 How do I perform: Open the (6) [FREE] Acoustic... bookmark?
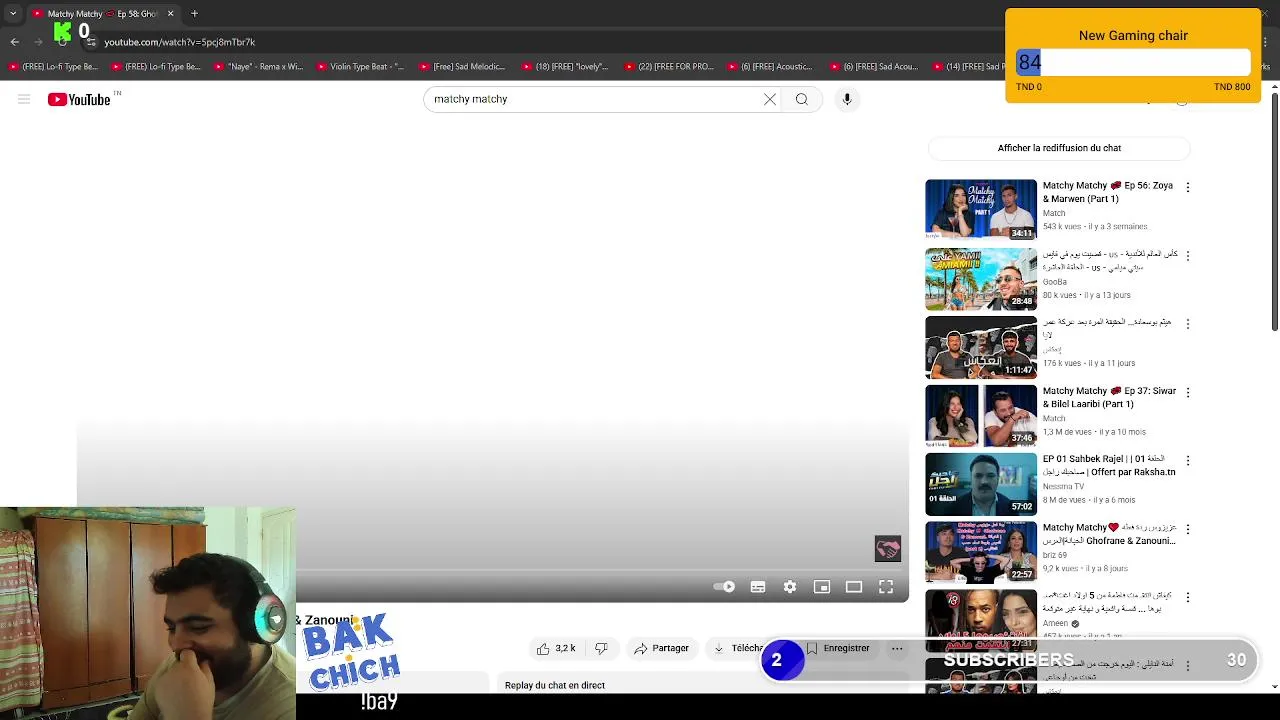coord(771,67)
